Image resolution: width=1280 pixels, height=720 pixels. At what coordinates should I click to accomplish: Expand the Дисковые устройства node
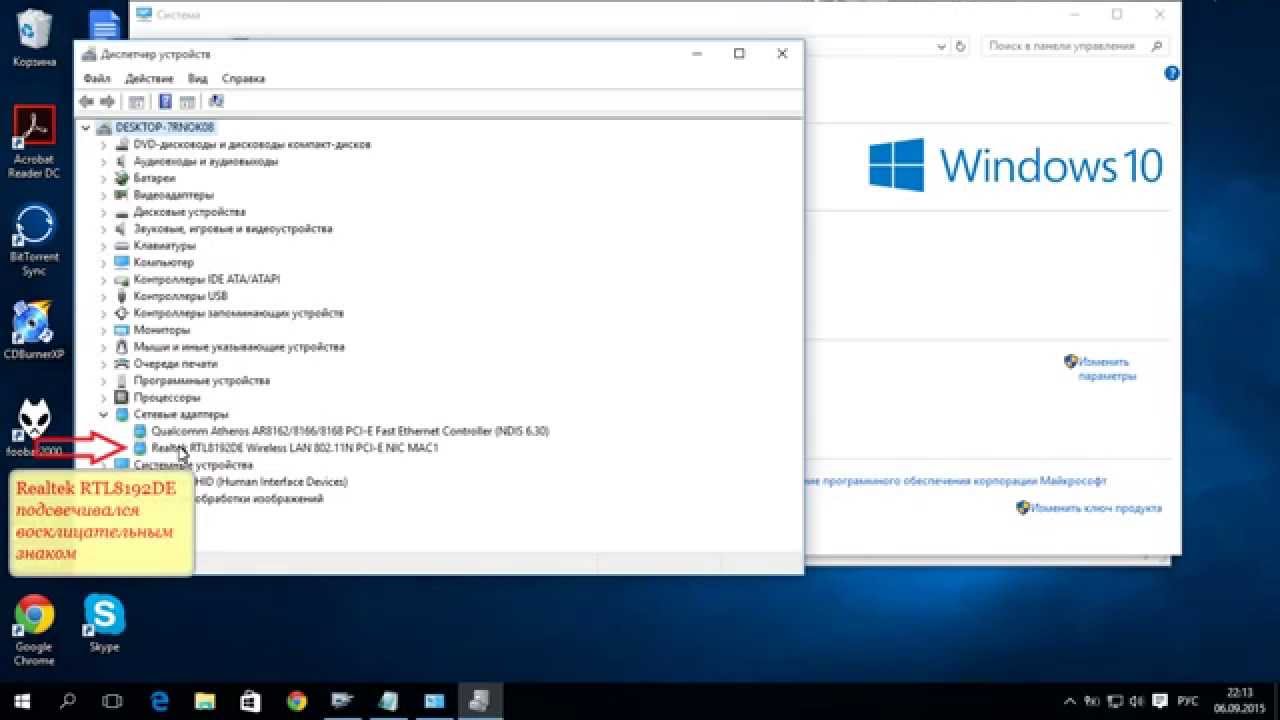[103, 212]
